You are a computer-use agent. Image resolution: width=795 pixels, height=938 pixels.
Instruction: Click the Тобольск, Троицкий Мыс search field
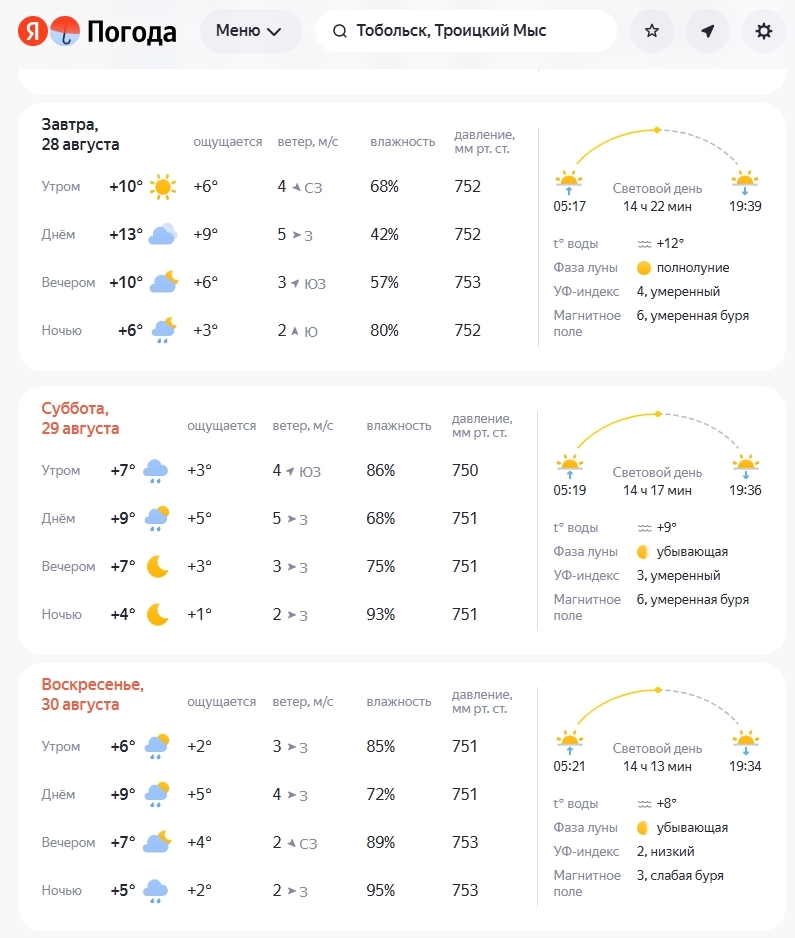465,31
